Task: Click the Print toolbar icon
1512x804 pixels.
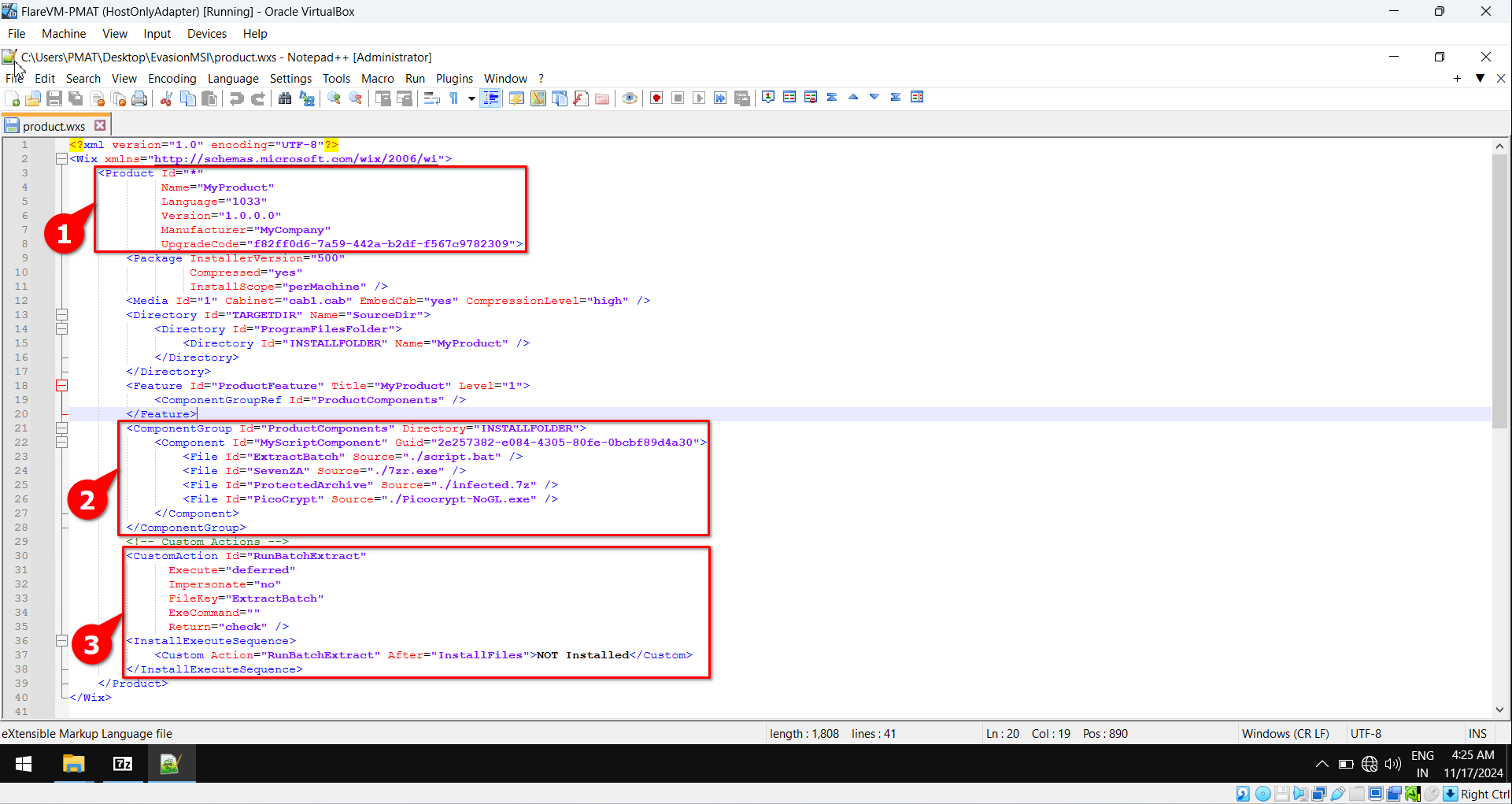Action: [x=139, y=98]
